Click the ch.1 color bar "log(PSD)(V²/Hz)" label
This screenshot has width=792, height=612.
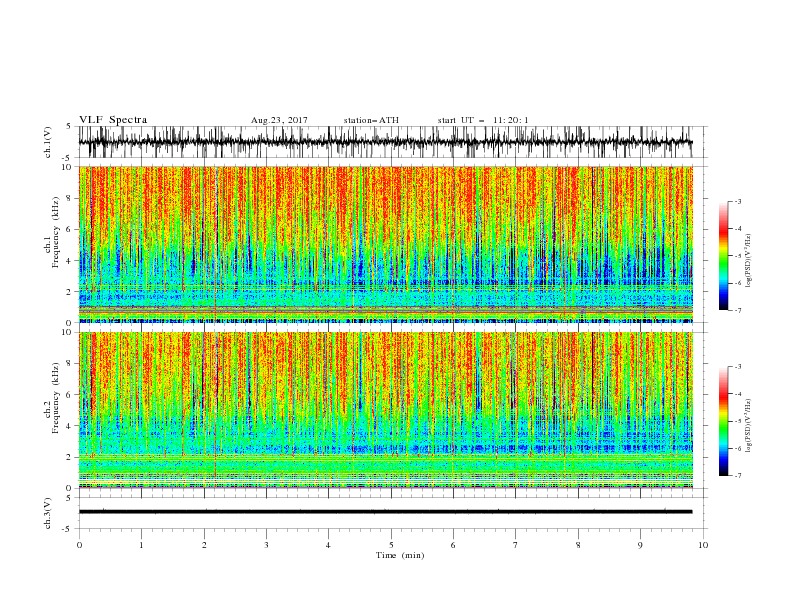coord(748,261)
